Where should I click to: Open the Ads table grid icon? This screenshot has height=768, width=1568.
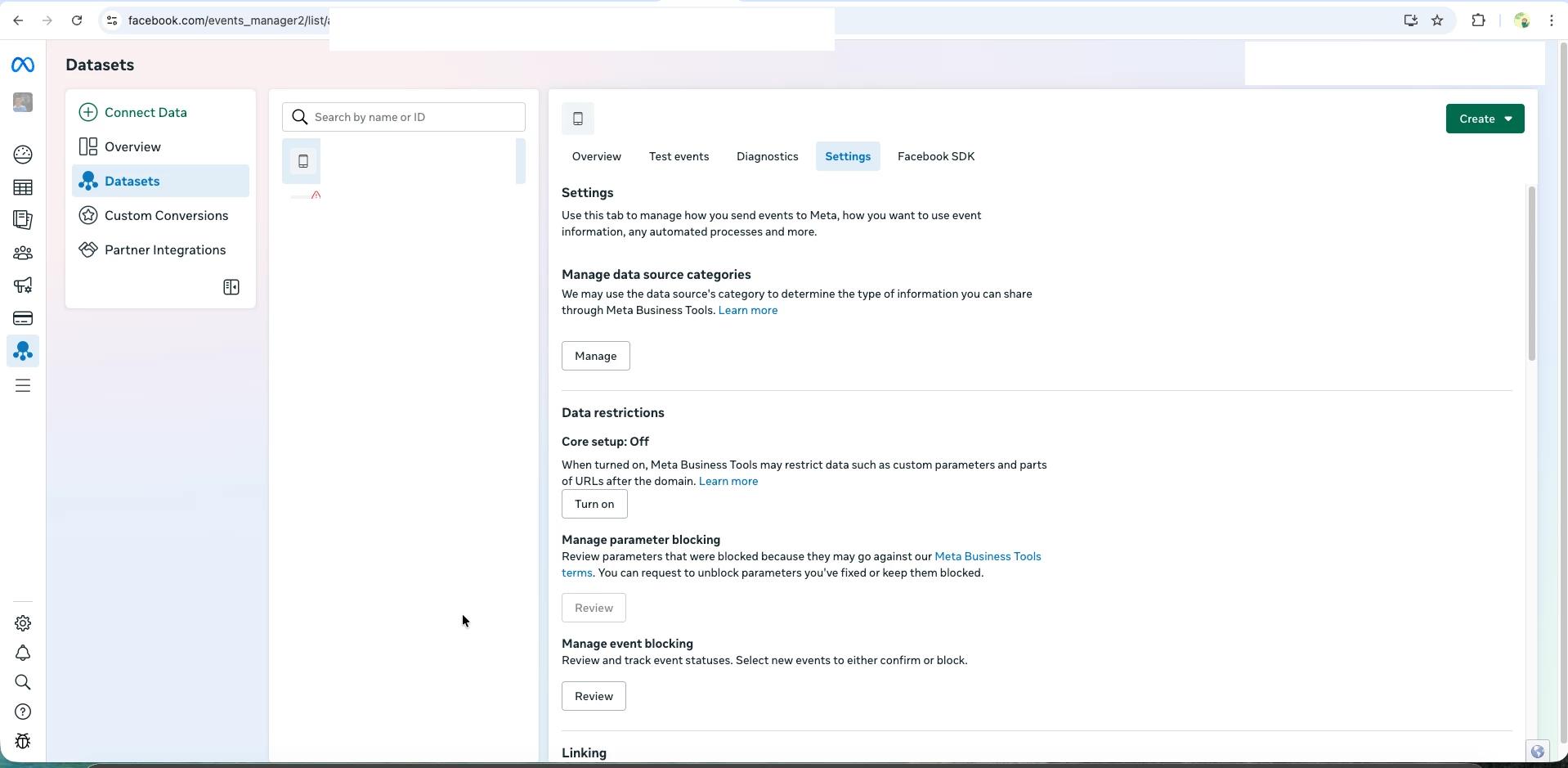[x=23, y=187]
